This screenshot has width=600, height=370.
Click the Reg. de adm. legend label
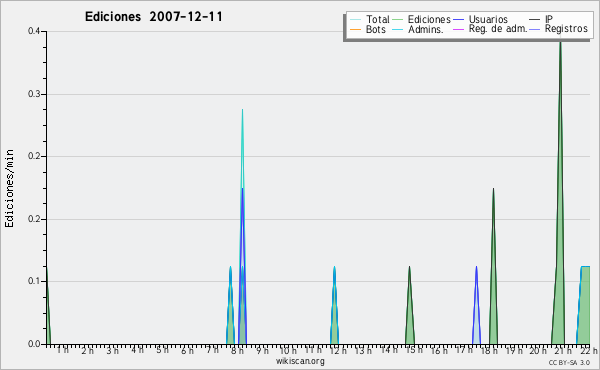click(x=498, y=29)
